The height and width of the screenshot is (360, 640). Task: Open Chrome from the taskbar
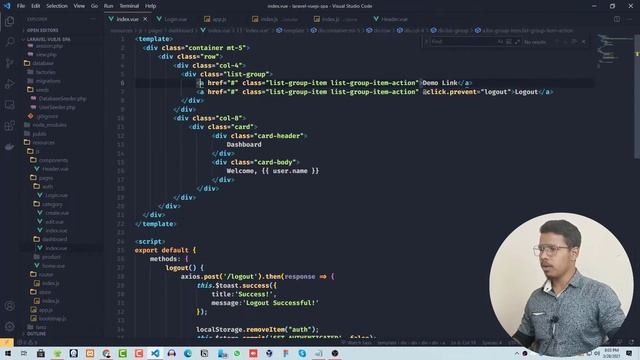106,353
